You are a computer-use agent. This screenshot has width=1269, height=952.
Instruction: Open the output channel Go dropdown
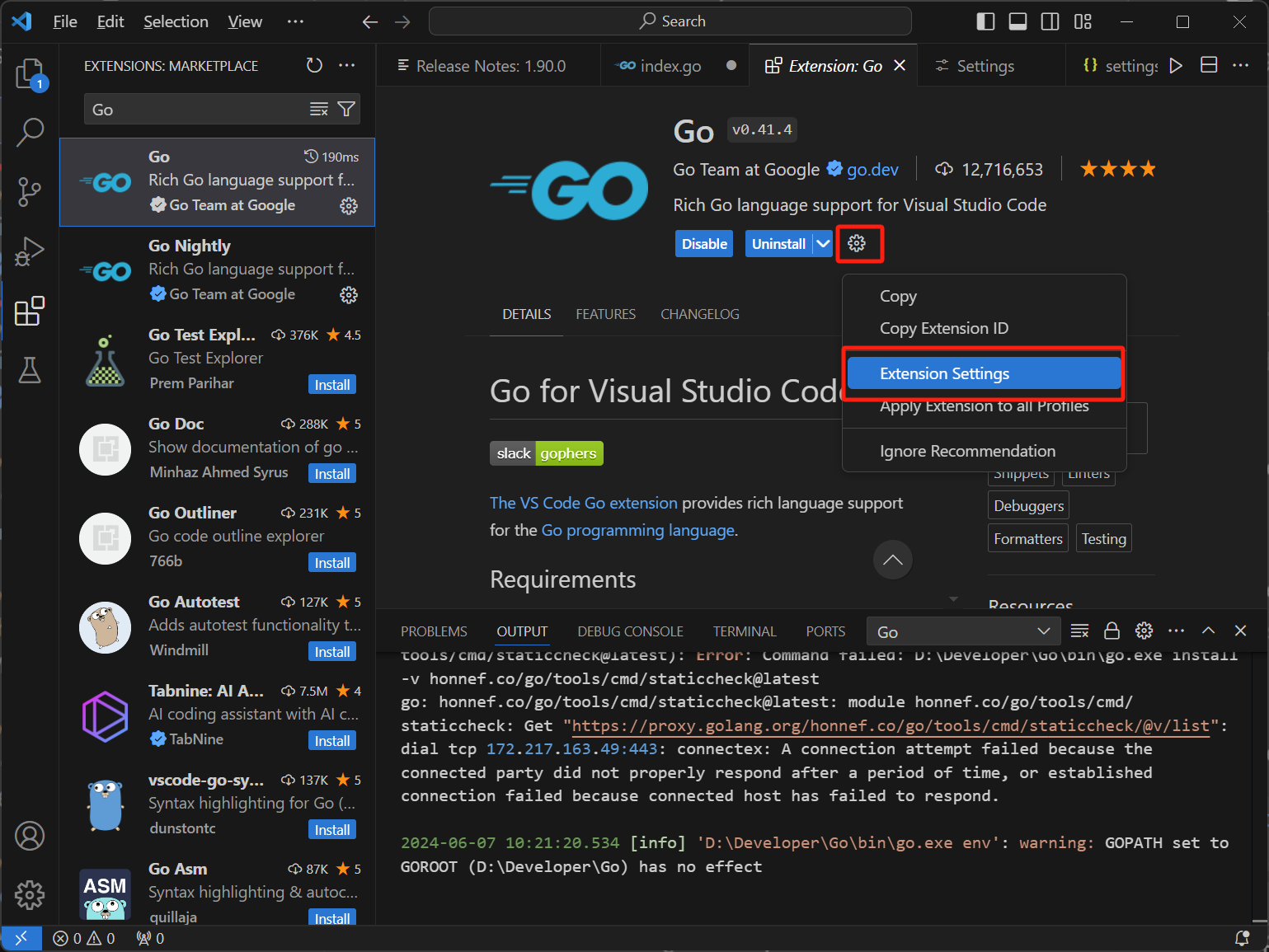962,631
